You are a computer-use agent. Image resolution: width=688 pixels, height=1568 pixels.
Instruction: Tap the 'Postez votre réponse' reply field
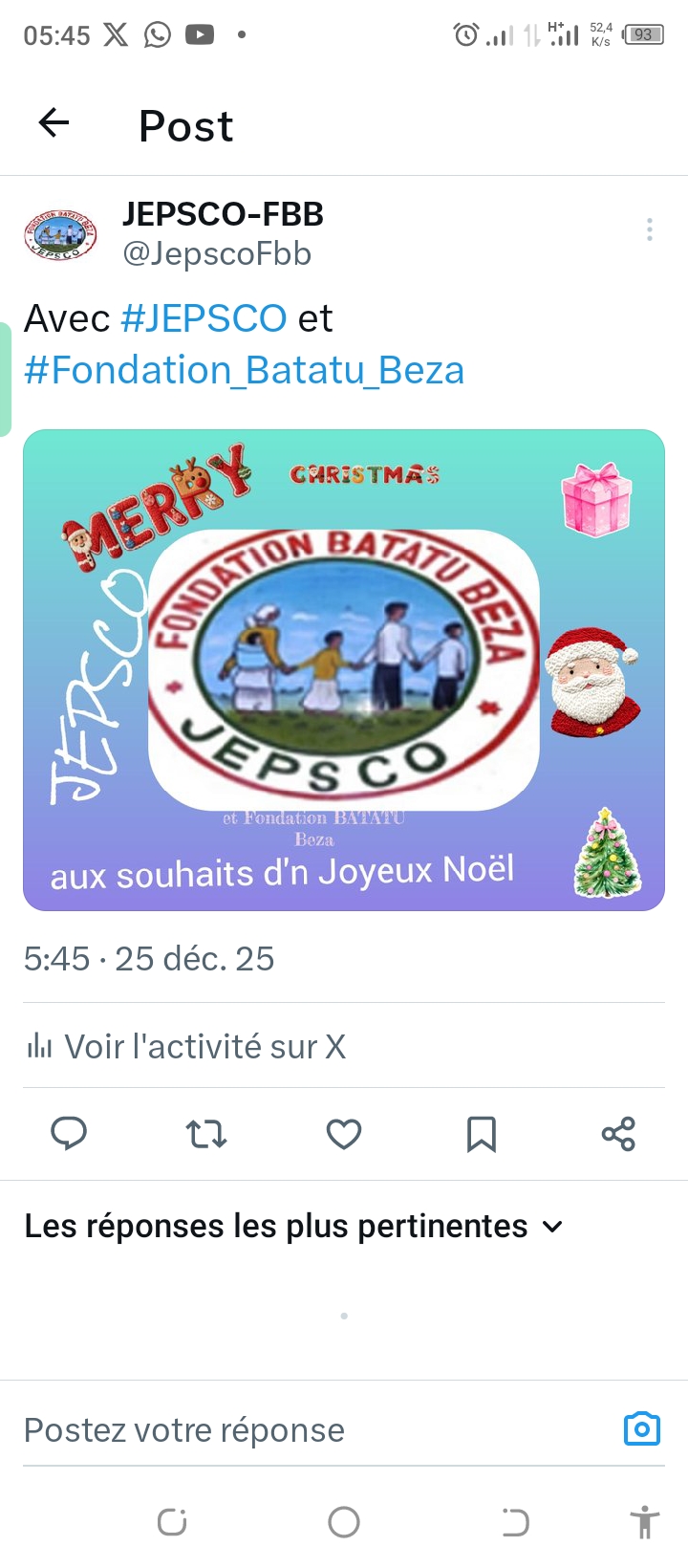click(315, 1430)
